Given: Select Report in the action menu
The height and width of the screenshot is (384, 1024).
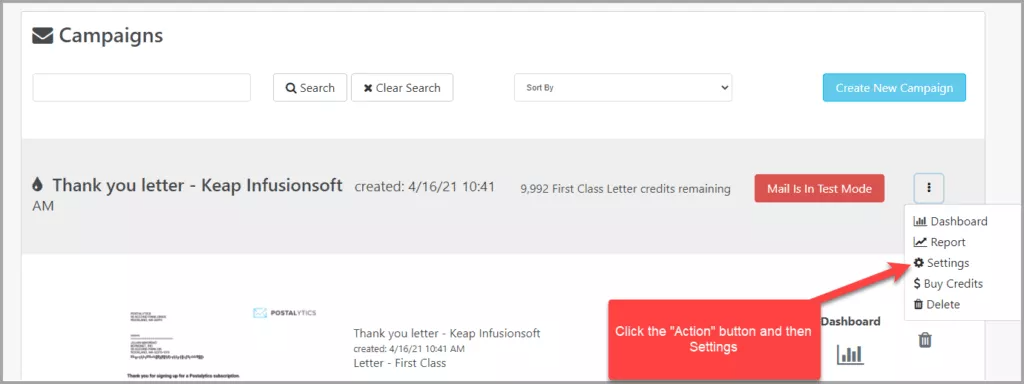Looking at the screenshot, I should coord(939,242).
